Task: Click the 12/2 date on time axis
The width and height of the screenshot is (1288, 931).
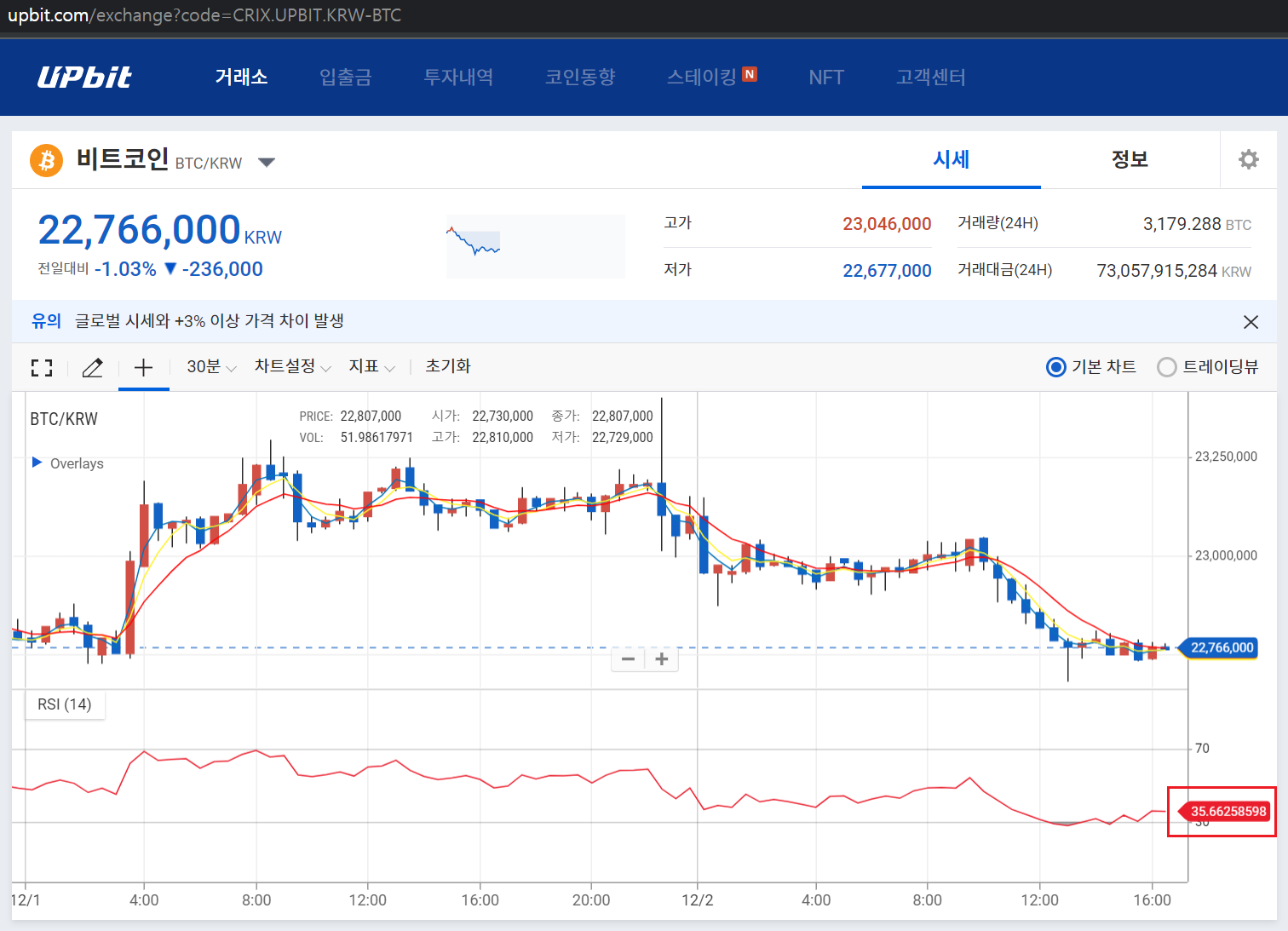Action: [x=698, y=900]
